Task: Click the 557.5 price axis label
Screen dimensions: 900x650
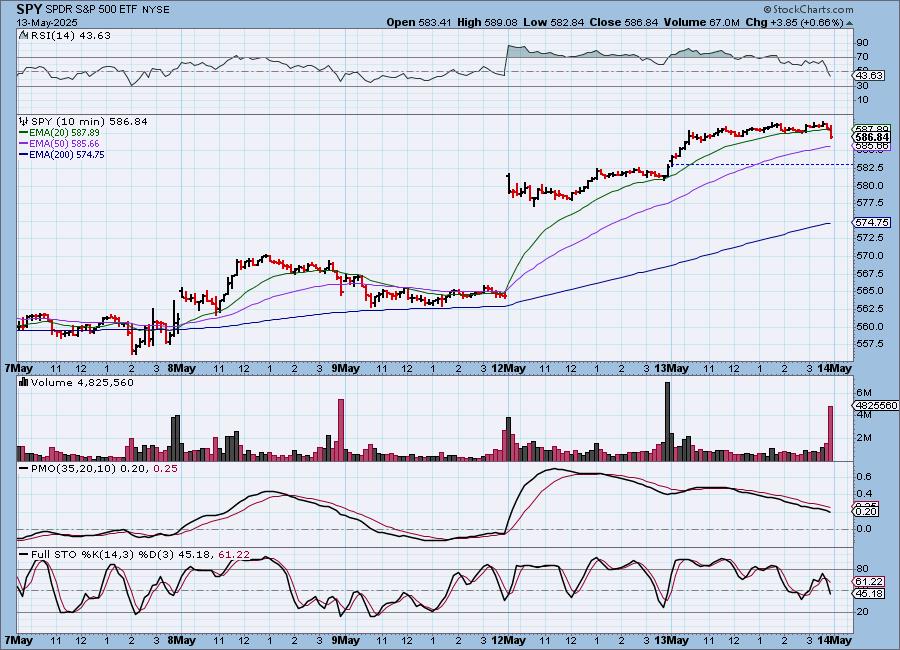Action: (870, 343)
